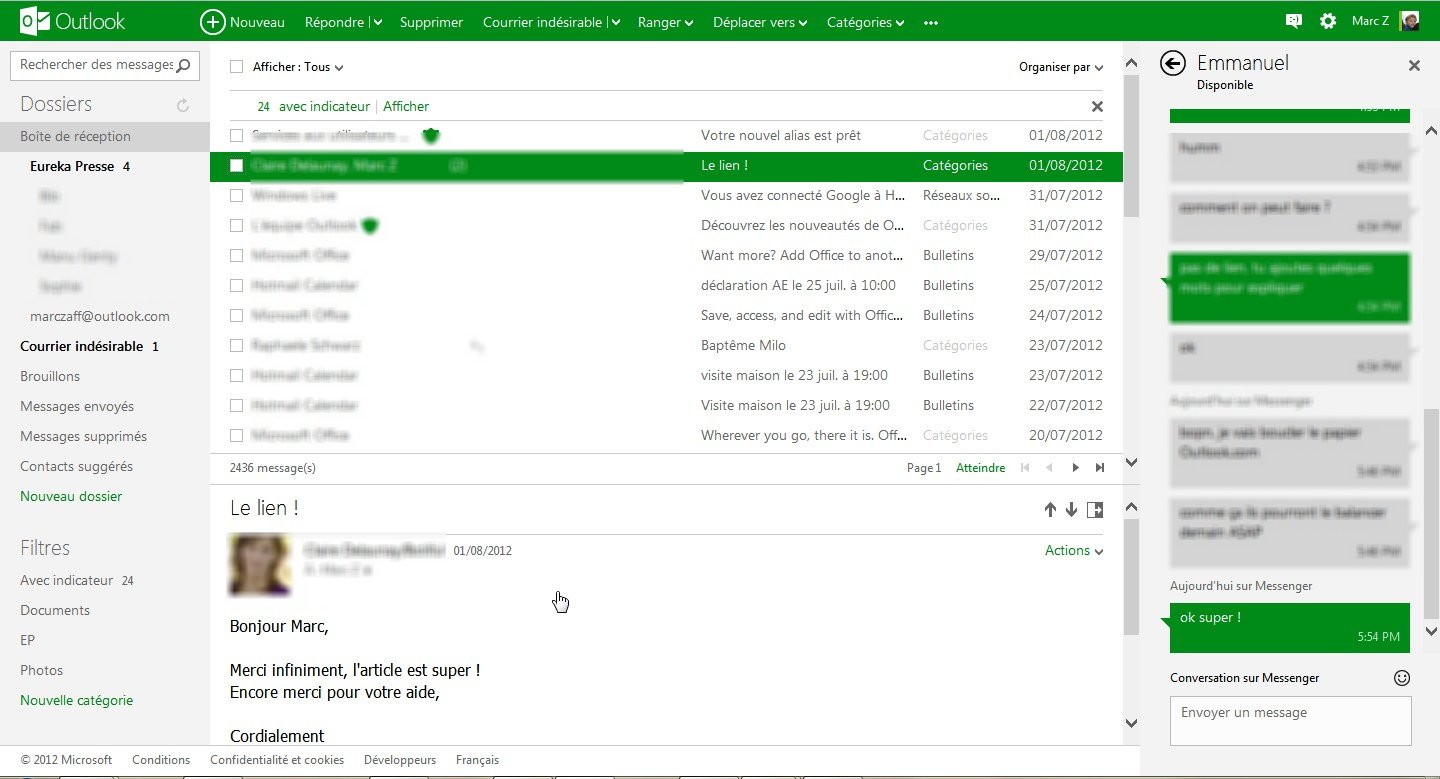Open the Messenger chat icon in header
Viewport: 1440px width, 779px height.
click(1293, 21)
